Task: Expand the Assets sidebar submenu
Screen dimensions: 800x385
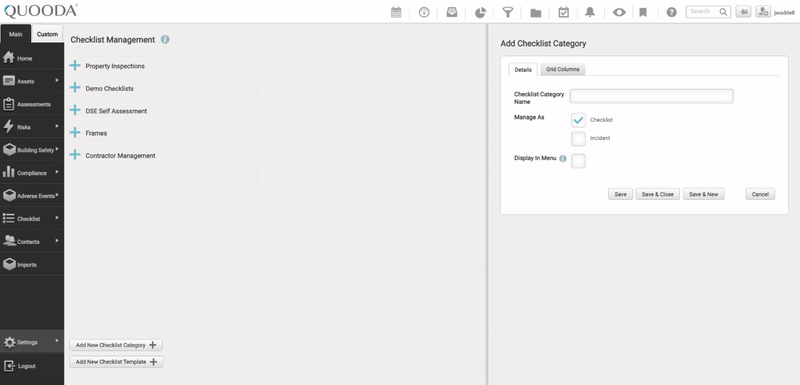Action: (x=57, y=81)
